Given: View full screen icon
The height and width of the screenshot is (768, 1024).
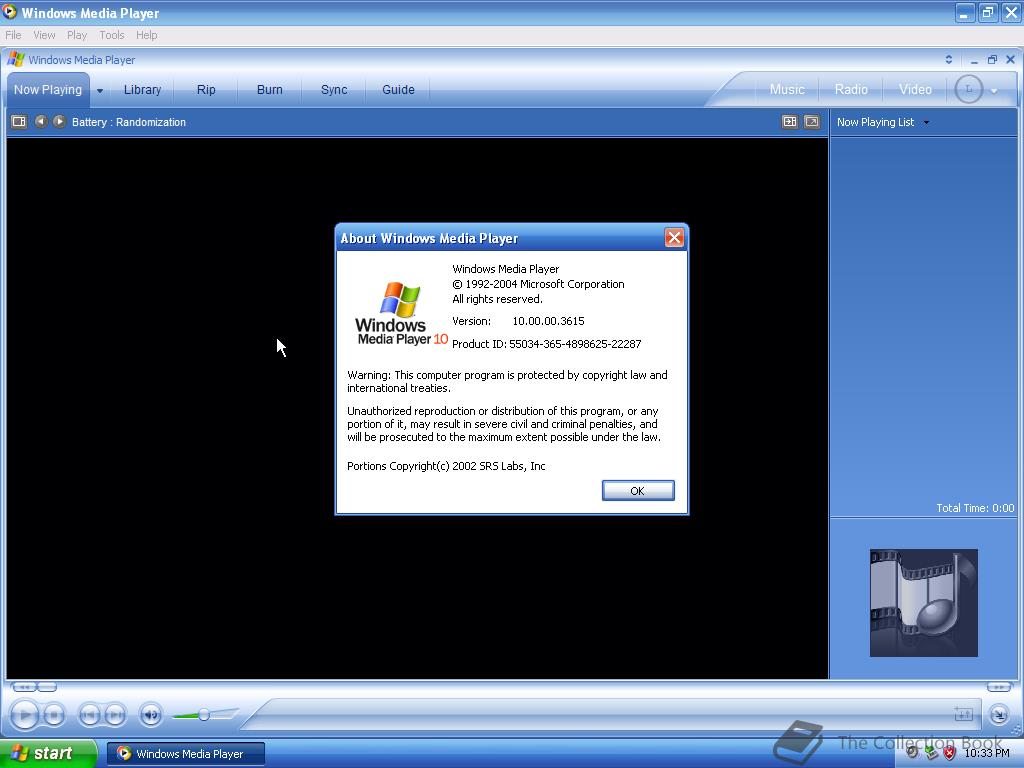Looking at the screenshot, I should [x=812, y=122].
